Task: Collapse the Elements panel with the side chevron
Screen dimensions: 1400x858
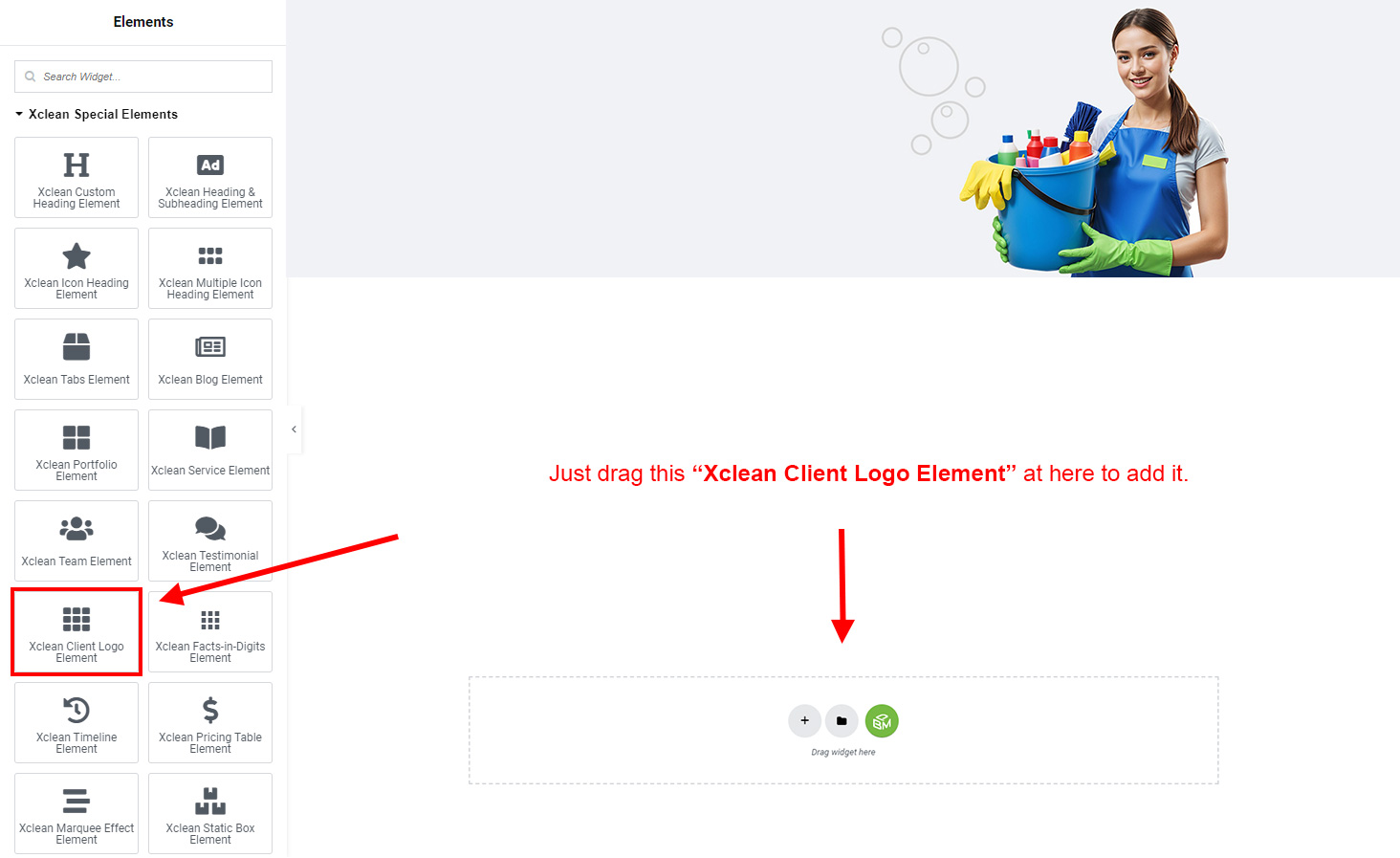Action: [294, 429]
